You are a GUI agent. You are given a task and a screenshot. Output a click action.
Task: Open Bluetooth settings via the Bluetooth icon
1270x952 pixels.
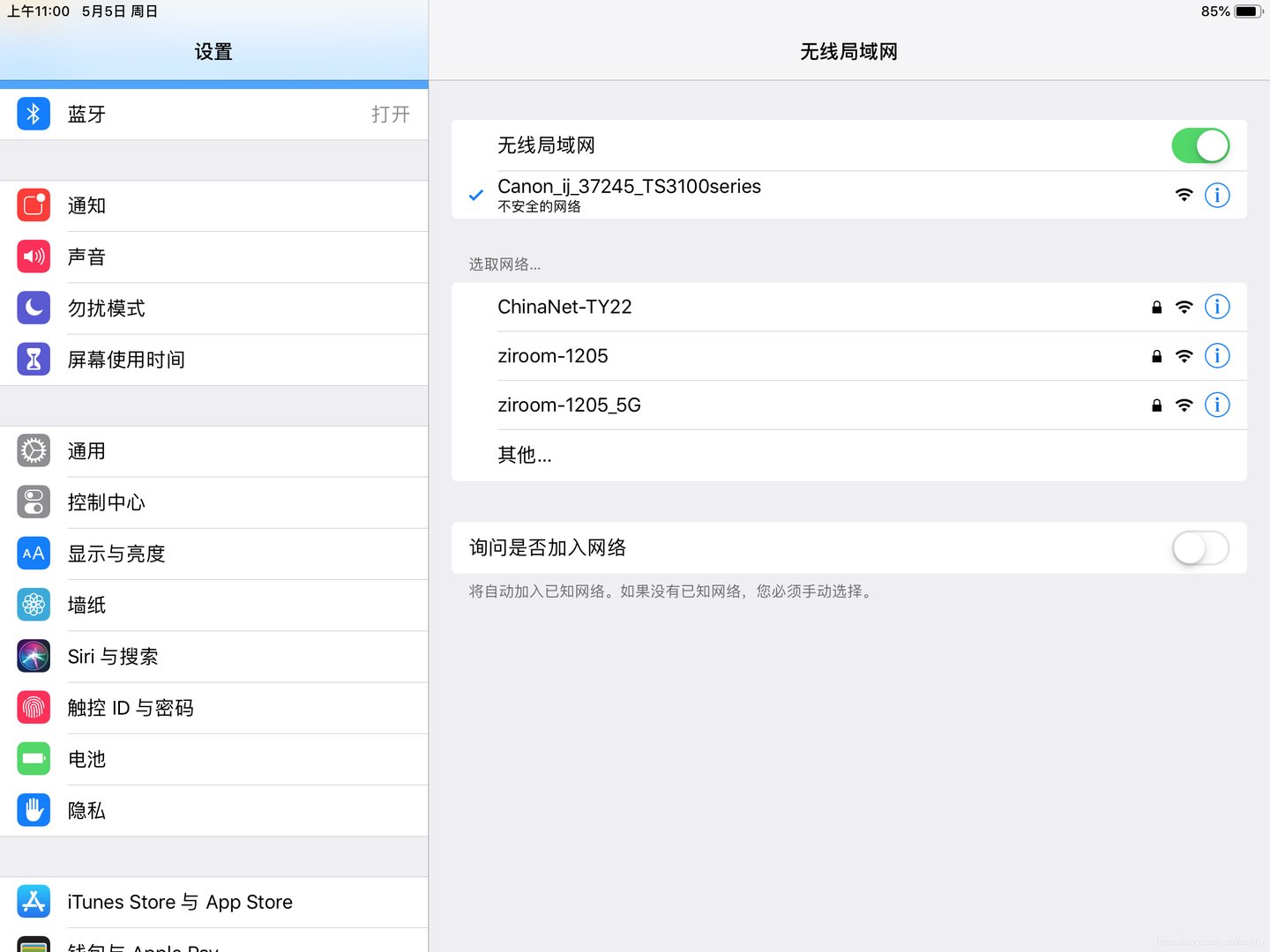click(33, 114)
